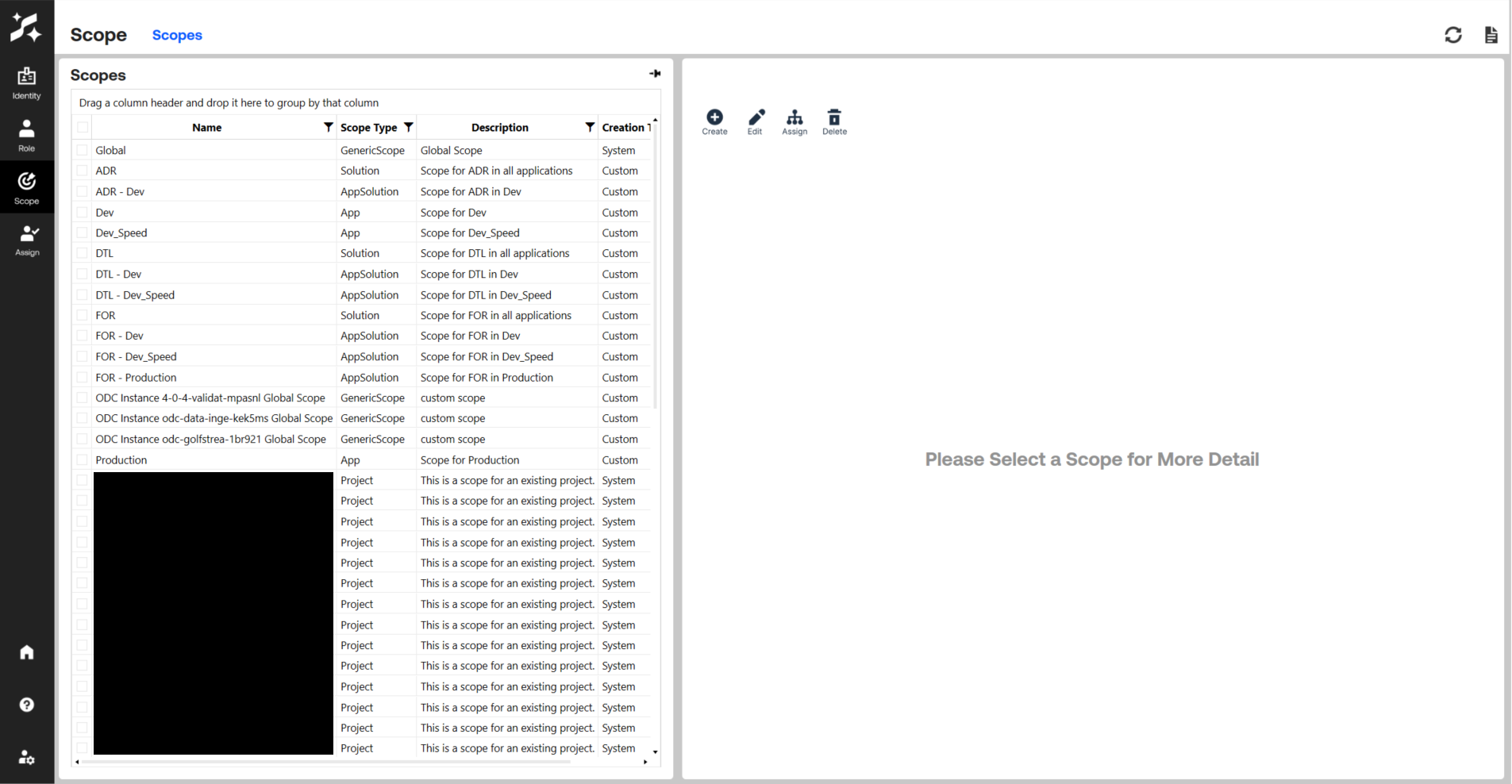
Task: Click 'Scope for FOR in all applications' cell
Action: tap(496, 315)
